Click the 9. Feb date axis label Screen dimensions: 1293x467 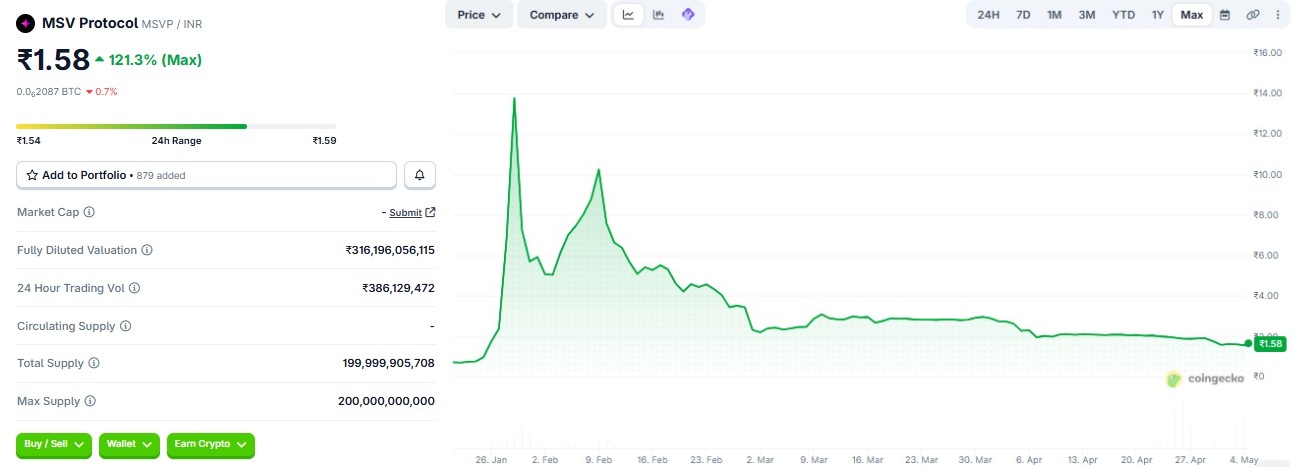pos(599,460)
